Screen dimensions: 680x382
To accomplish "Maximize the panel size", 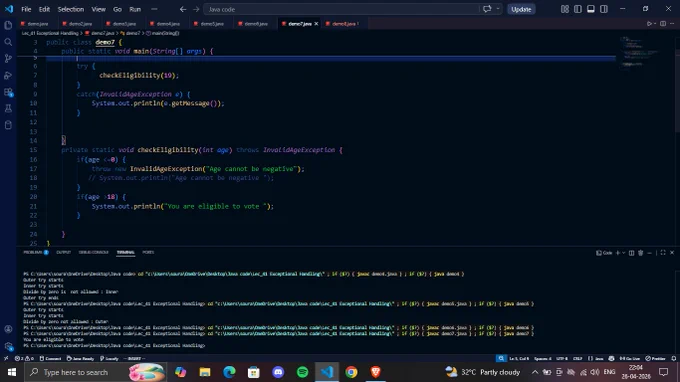I will point(663,253).
